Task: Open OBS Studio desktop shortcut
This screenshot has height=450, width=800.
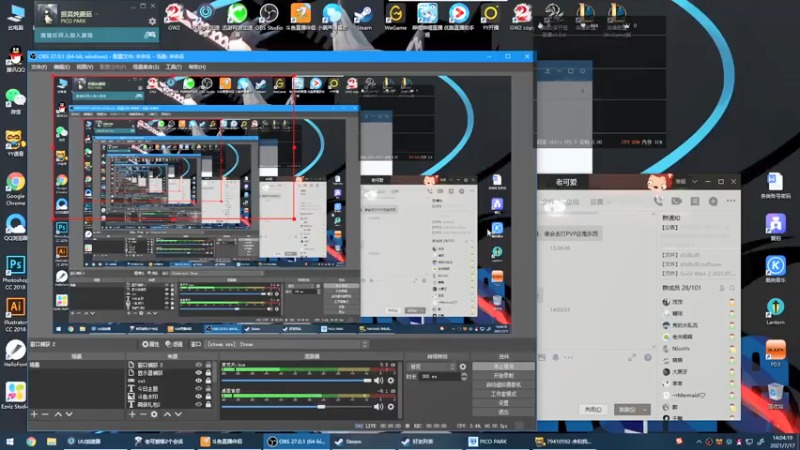Action: 268,17
